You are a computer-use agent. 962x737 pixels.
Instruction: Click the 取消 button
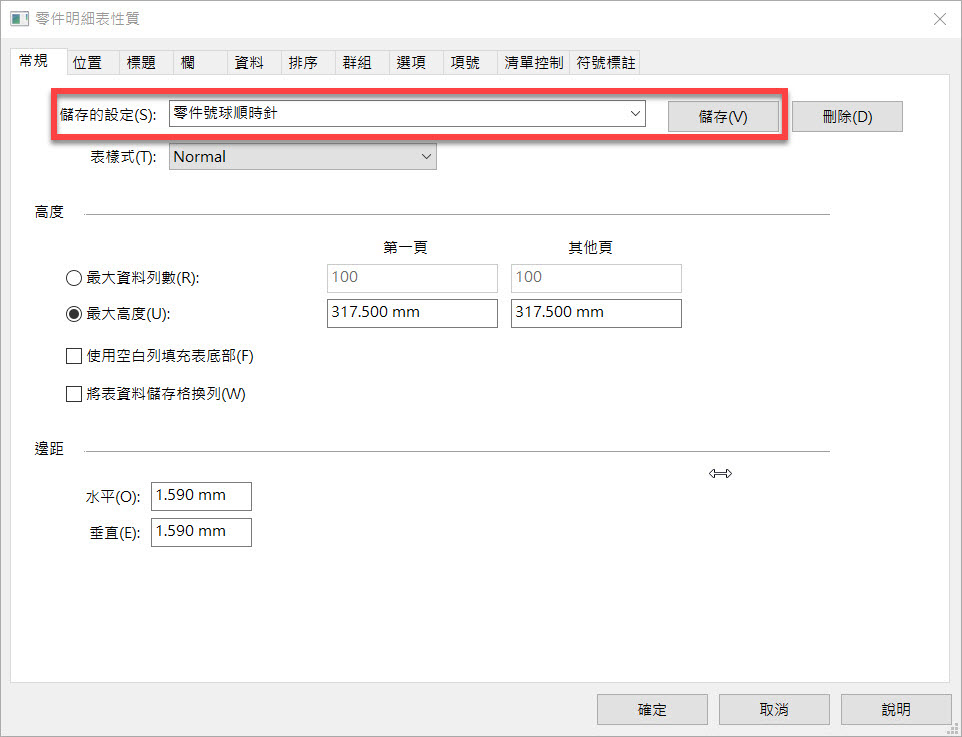(774, 710)
